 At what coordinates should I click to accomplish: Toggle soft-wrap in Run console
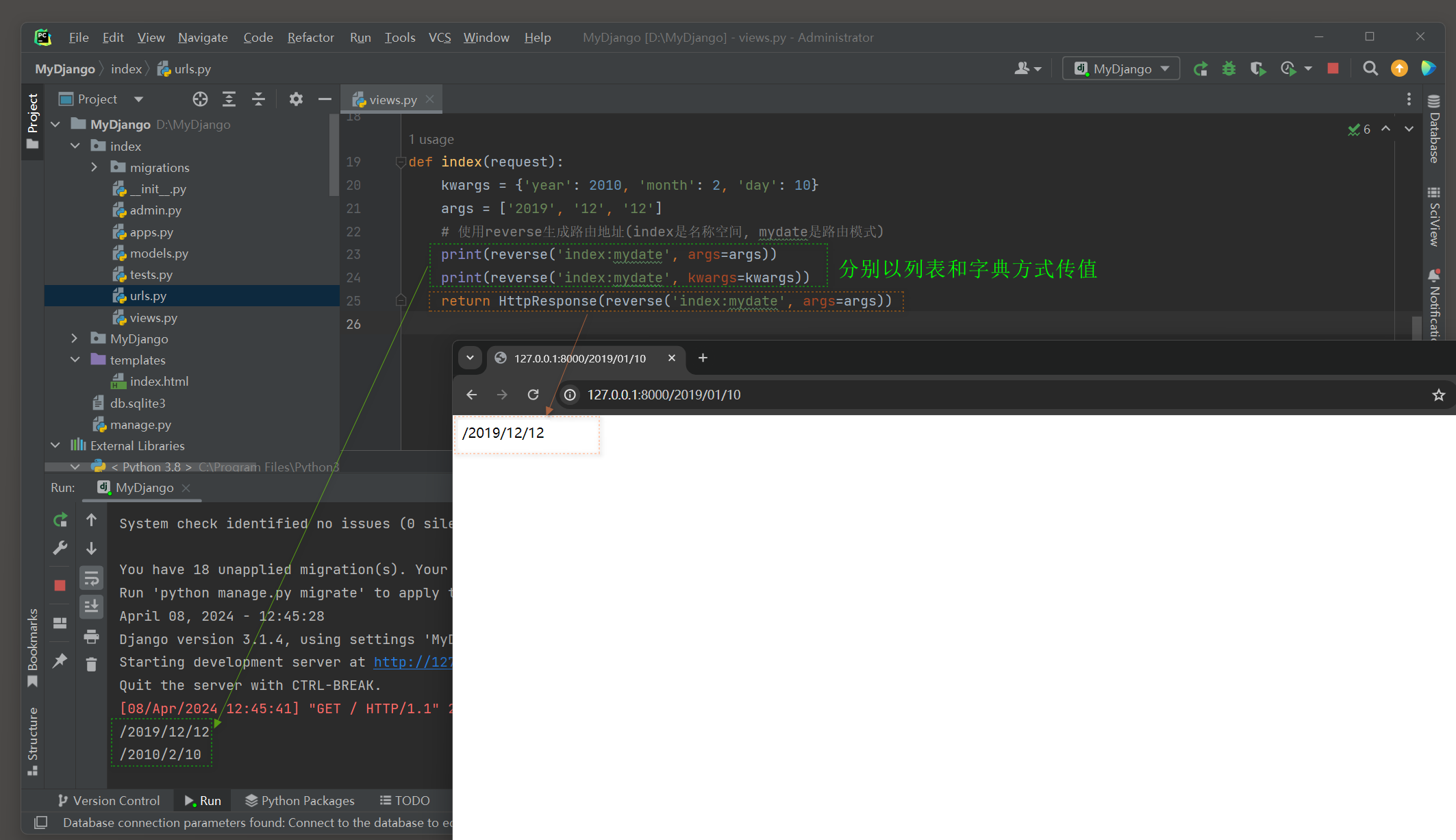(x=91, y=579)
